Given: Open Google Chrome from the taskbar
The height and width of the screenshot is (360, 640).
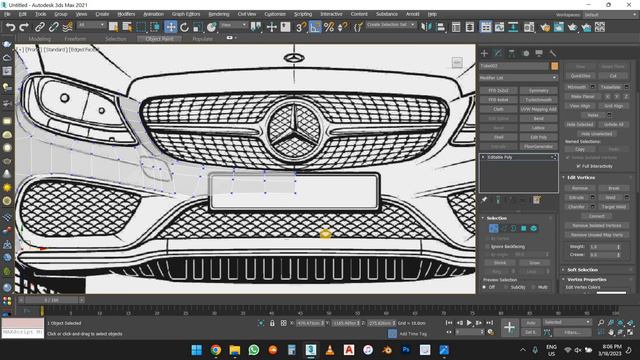Looking at the screenshot, I should (216, 350).
